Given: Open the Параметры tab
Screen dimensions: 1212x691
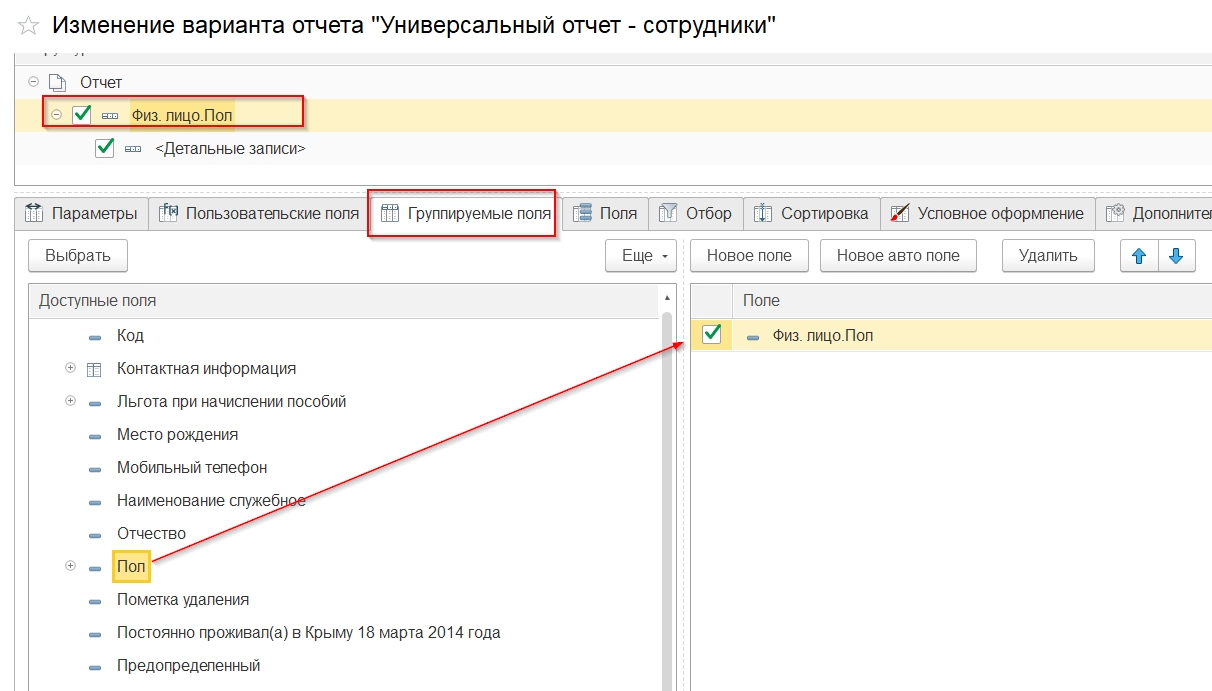Looking at the screenshot, I should (81, 213).
